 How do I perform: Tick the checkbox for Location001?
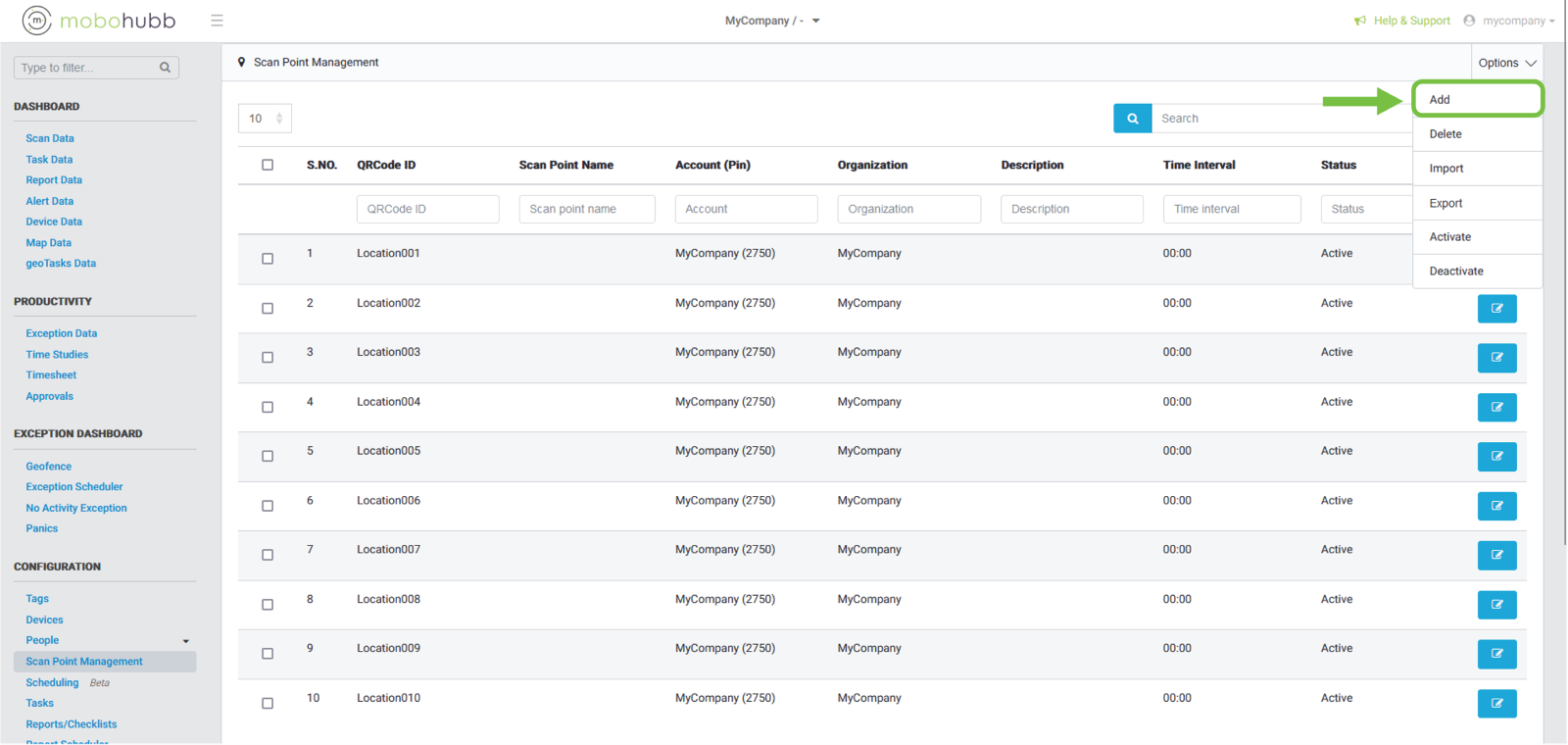(x=268, y=259)
